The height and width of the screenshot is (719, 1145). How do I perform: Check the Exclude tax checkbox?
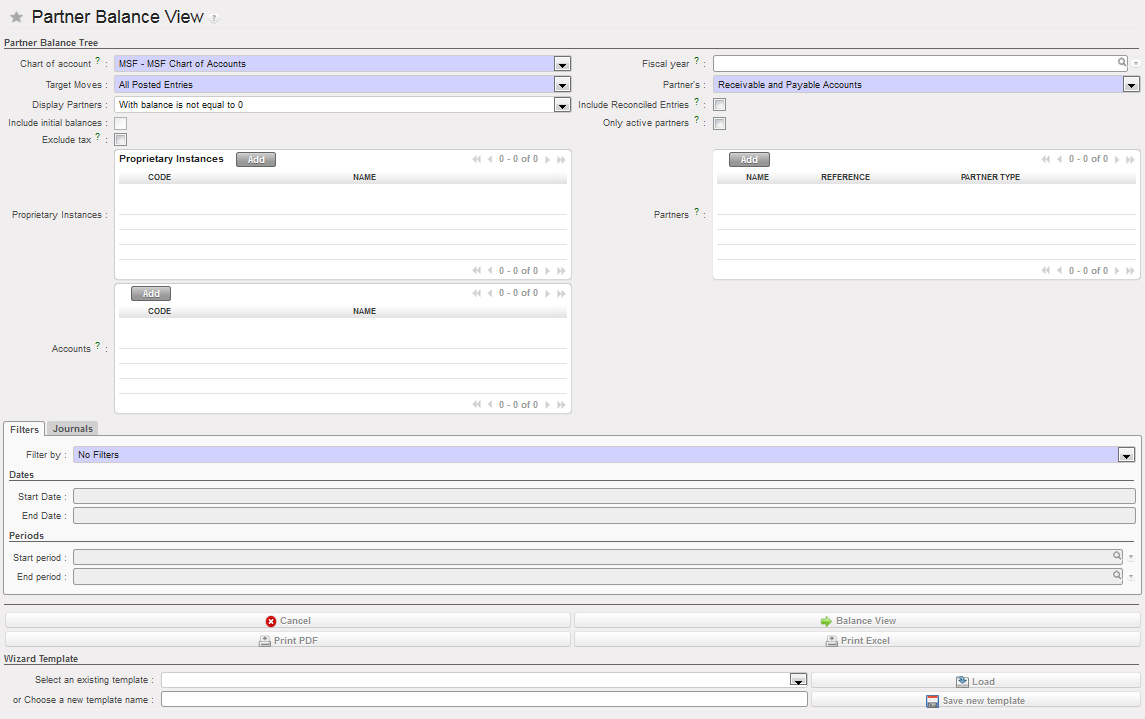pos(121,140)
